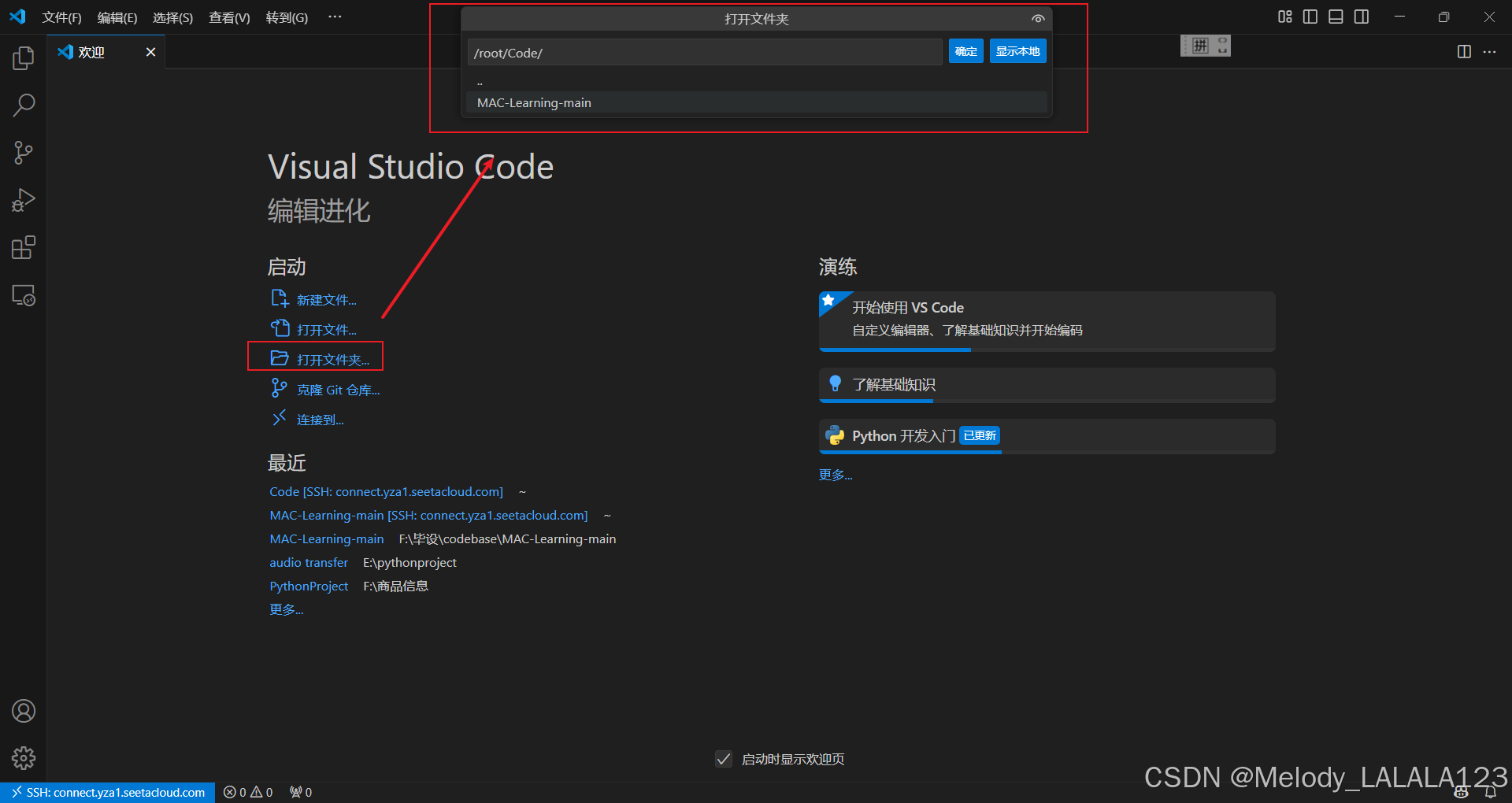Open recent MAC-Learning-main SSH workspace link
The height and width of the screenshot is (803, 1512).
coord(428,515)
